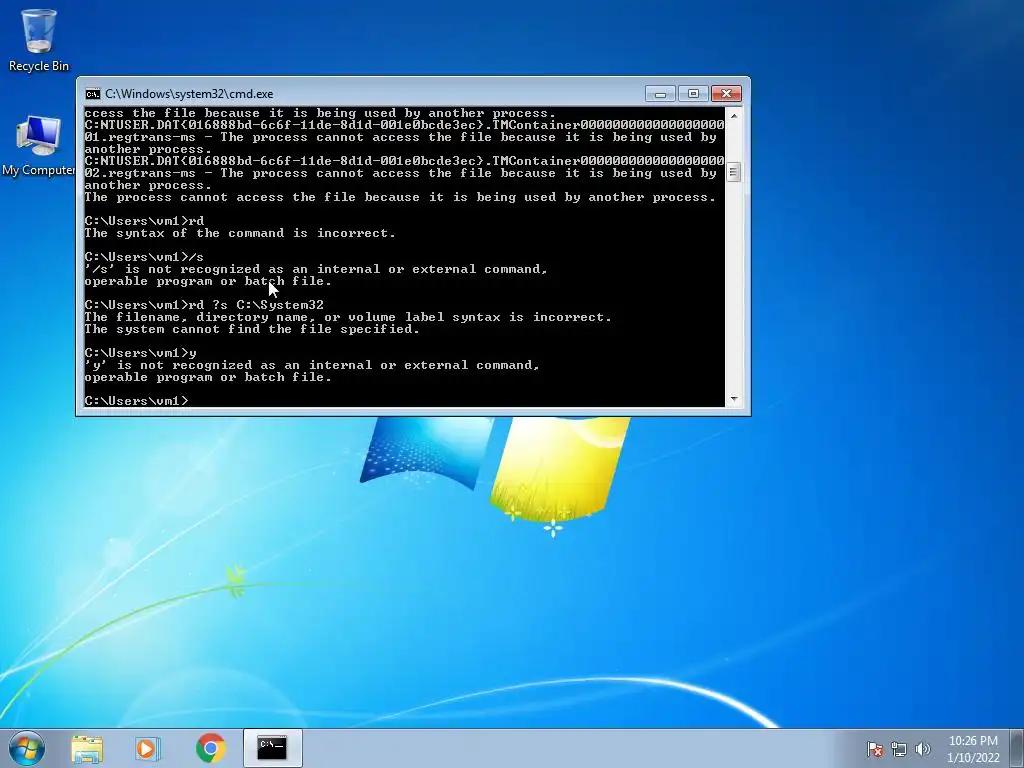Click the 'C:\Users\vm1>rd' command line
Viewport: 1024px width, 768px height.
(x=144, y=221)
